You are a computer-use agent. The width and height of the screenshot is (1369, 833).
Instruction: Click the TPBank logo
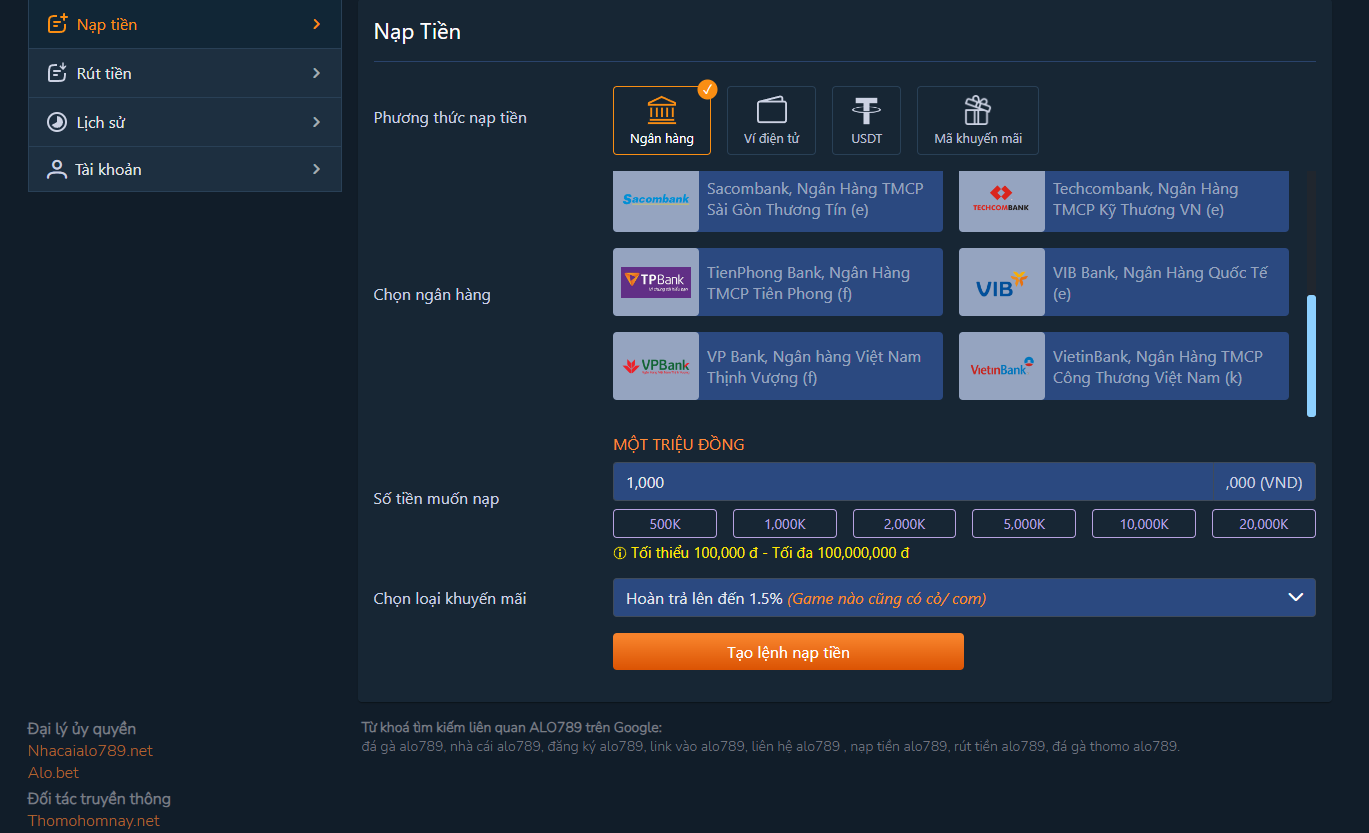click(x=656, y=282)
